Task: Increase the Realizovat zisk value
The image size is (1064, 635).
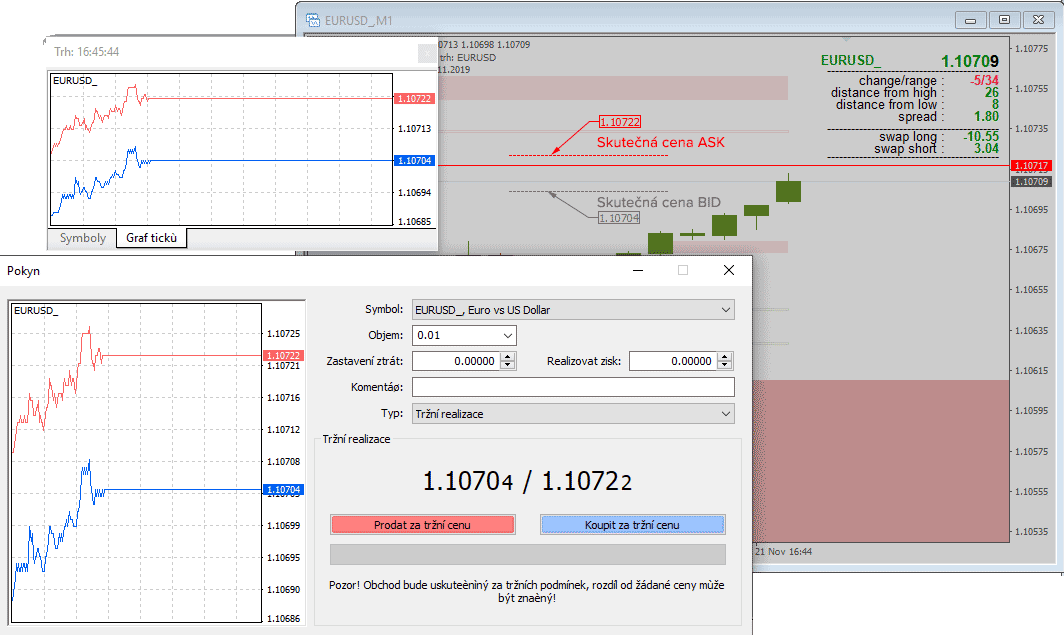Action: [725, 357]
